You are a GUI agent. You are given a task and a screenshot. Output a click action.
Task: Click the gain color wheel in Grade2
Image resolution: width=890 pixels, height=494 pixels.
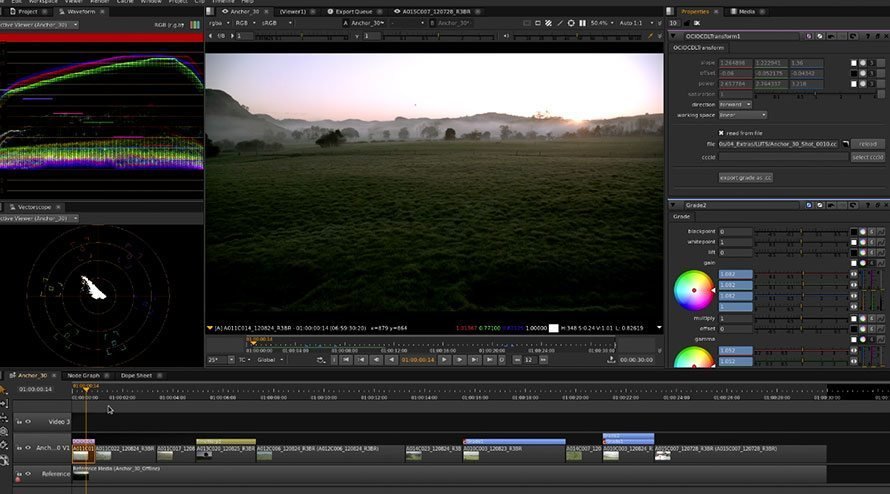pos(694,290)
